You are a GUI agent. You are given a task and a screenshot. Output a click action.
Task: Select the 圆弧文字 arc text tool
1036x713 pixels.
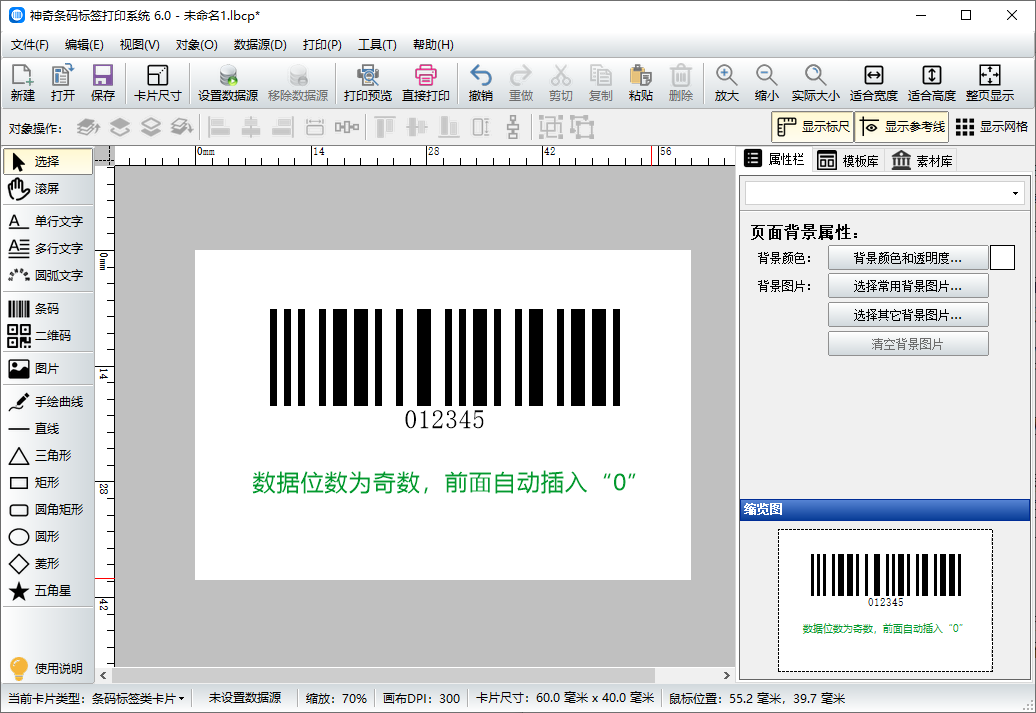48,276
